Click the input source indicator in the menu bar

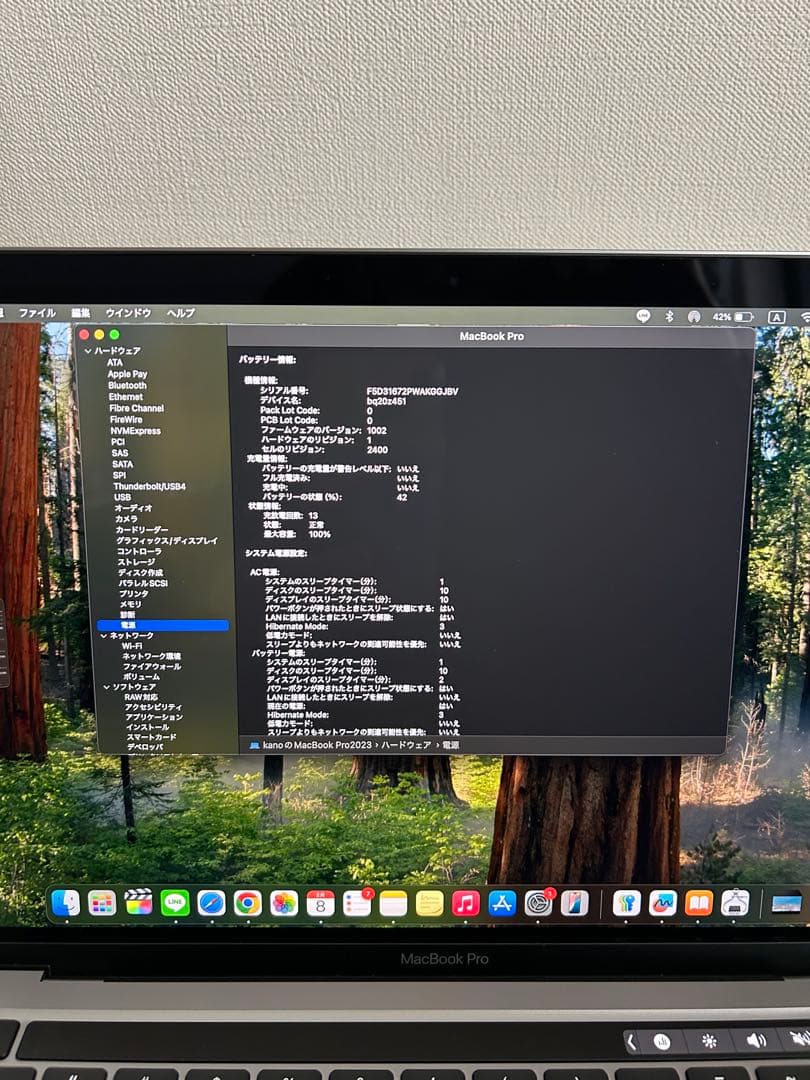777,316
